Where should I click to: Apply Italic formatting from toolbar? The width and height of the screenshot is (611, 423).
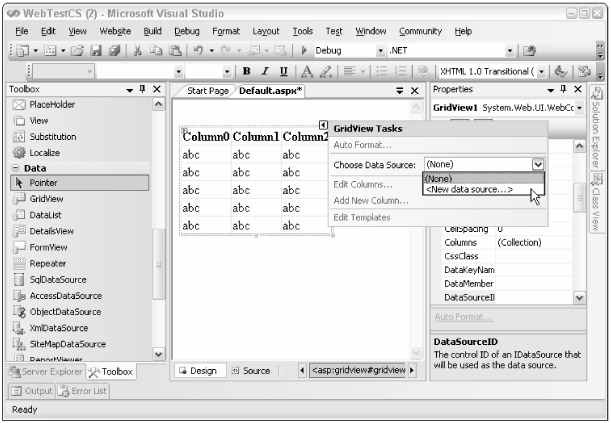pyautogui.click(x=263, y=71)
